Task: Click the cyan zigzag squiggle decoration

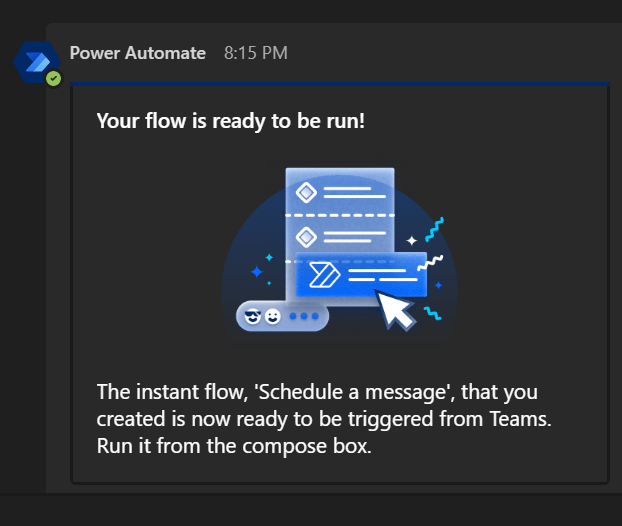Action: coord(435,229)
